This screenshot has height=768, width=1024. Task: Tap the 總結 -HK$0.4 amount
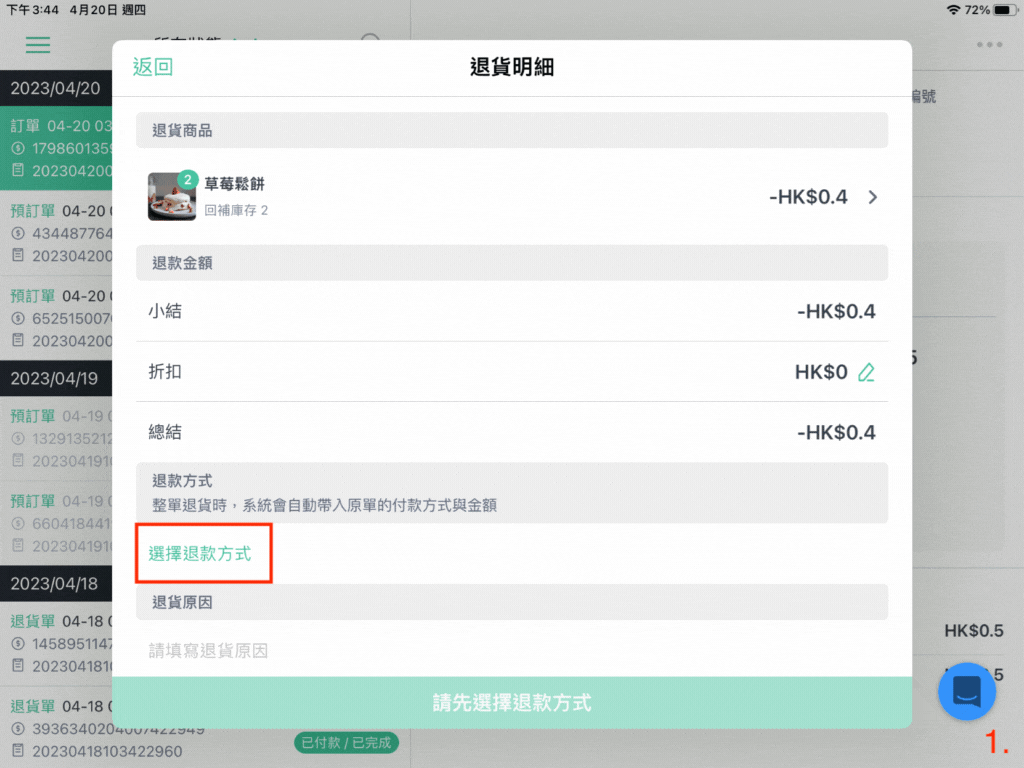[836, 432]
